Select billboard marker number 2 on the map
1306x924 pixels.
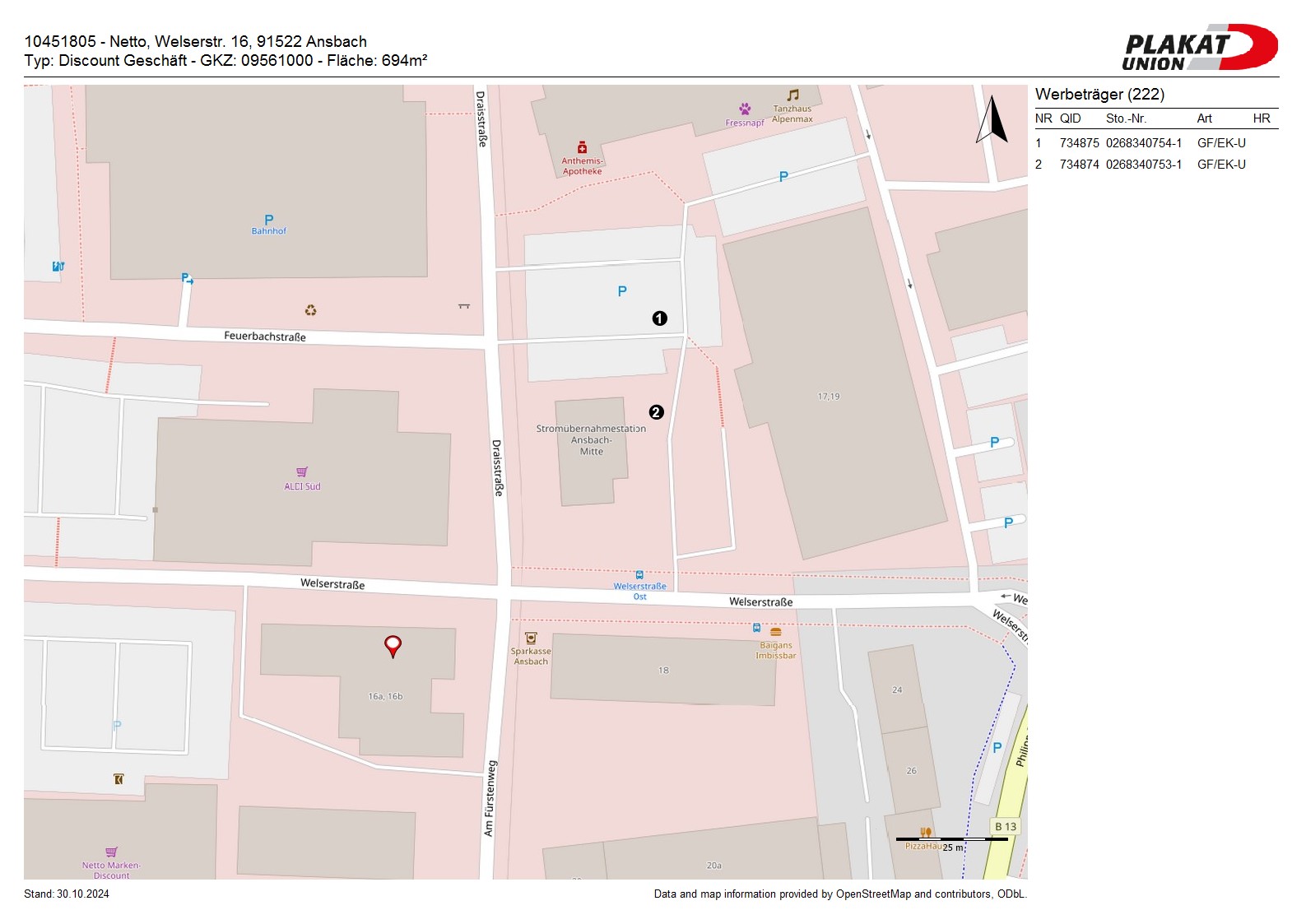[x=656, y=412]
